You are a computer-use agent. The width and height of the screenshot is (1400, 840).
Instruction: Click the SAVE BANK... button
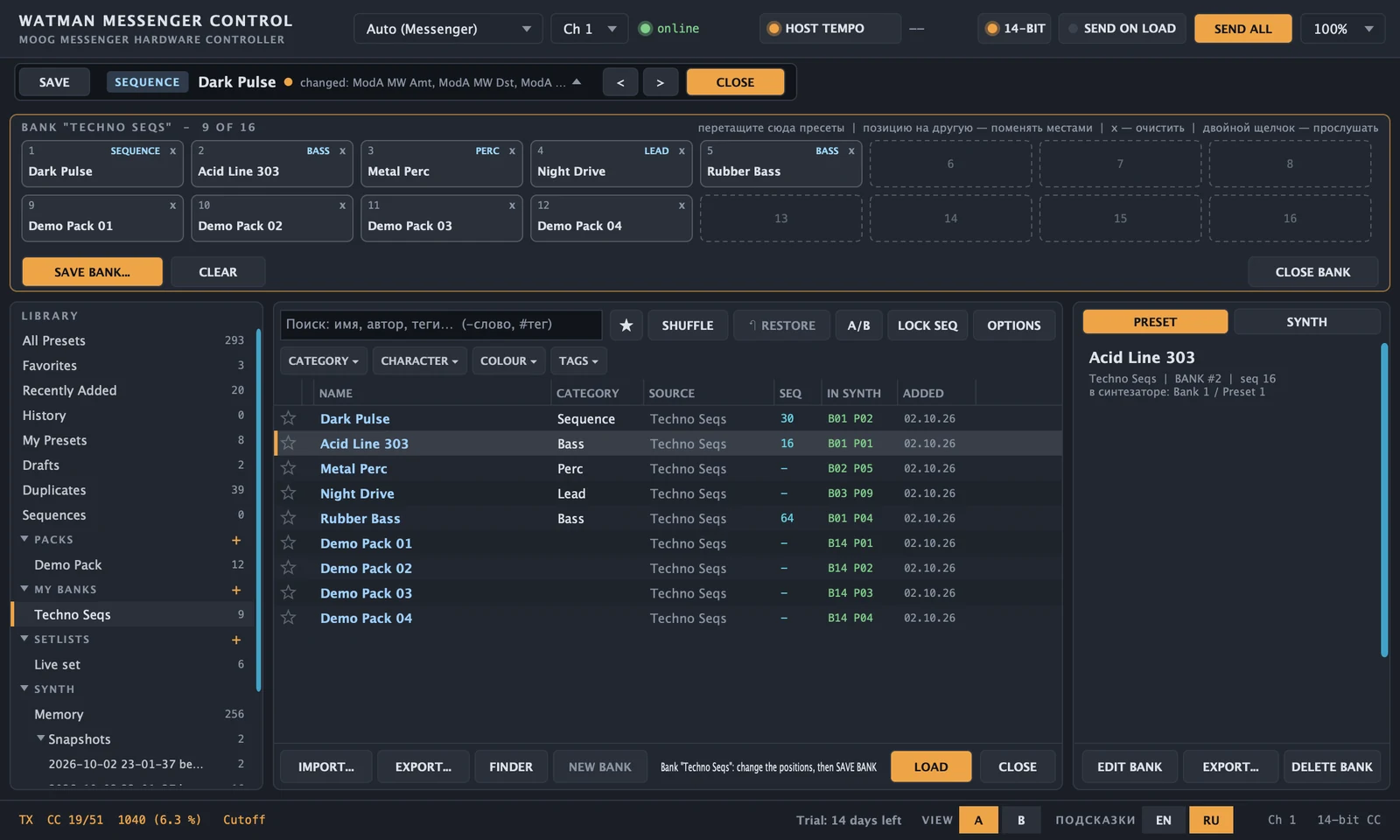pyautogui.click(x=92, y=272)
